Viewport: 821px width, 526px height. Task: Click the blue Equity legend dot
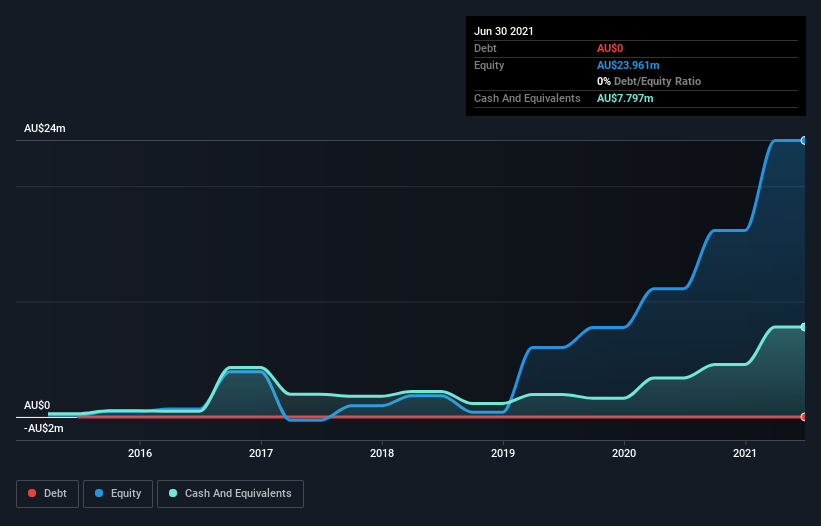point(99,493)
